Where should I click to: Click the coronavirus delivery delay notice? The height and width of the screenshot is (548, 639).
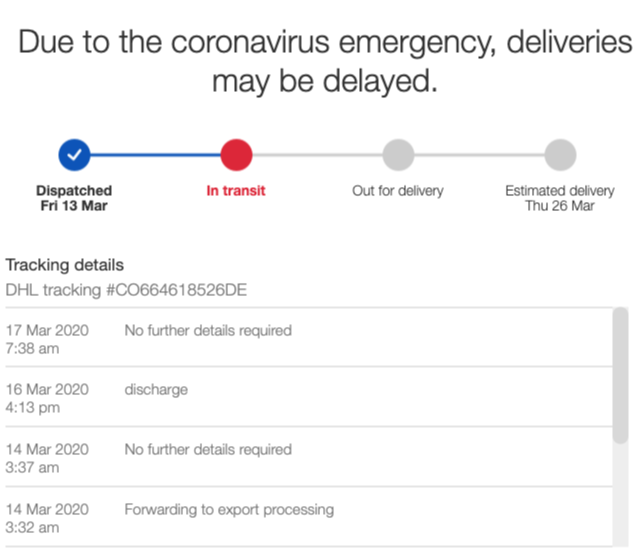coord(325,61)
